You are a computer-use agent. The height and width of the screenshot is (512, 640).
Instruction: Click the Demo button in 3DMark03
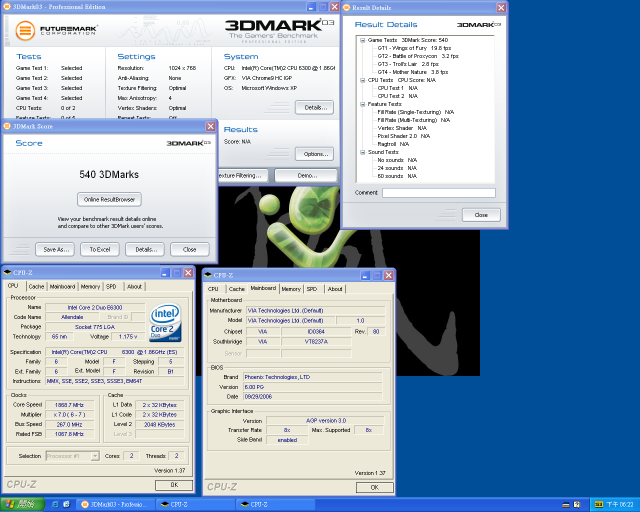(x=307, y=176)
